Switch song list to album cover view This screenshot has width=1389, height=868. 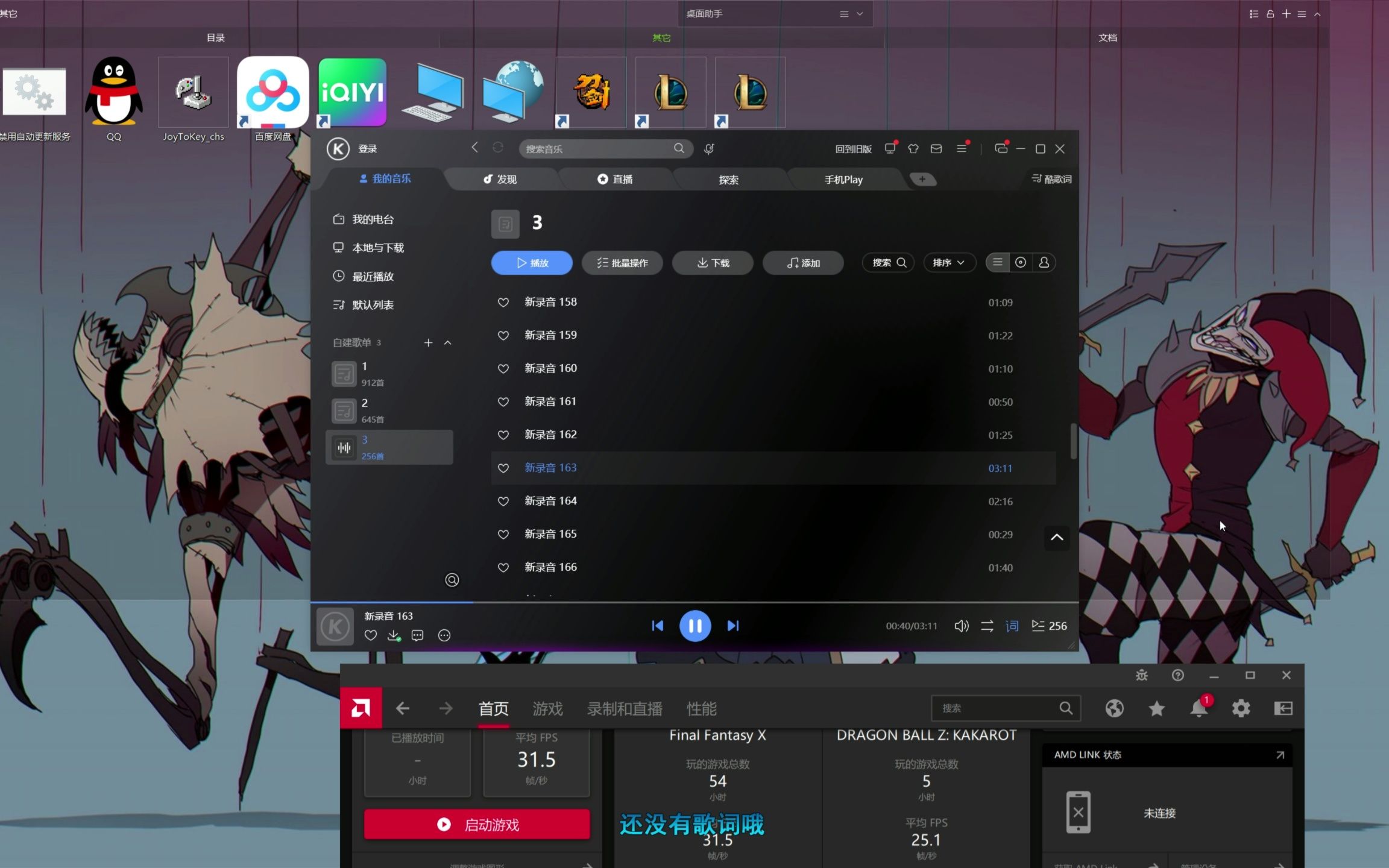(1021, 262)
